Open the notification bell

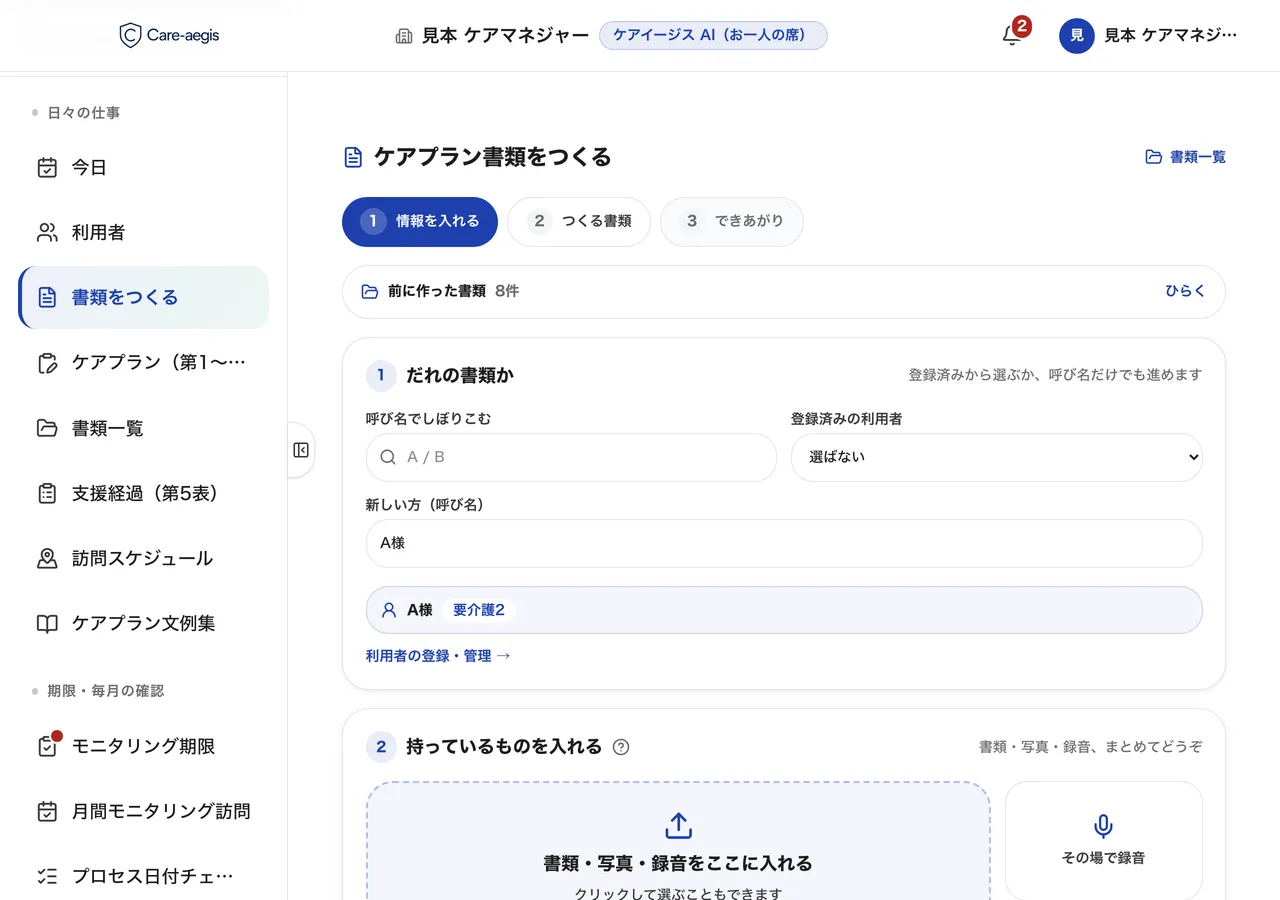[1012, 35]
